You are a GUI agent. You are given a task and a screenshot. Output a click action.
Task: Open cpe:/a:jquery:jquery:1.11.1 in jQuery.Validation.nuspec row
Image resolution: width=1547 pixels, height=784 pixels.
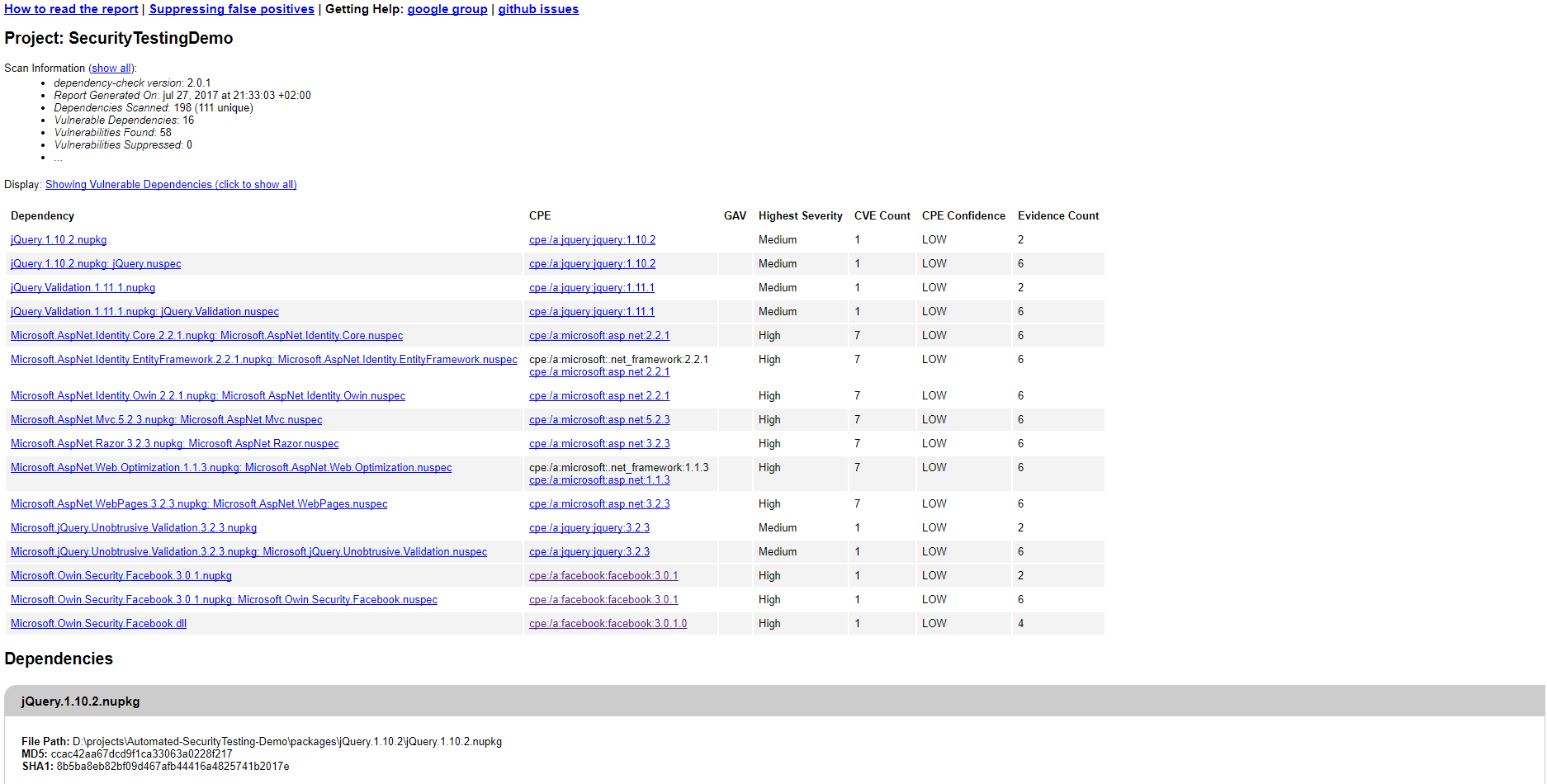coord(592,312)
